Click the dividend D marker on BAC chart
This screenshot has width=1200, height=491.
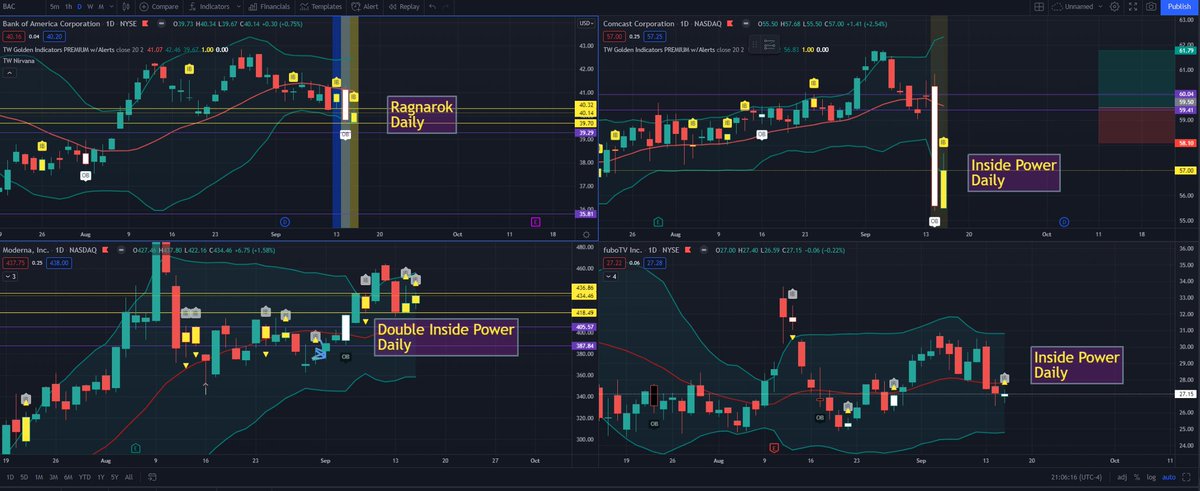(285, 222)
